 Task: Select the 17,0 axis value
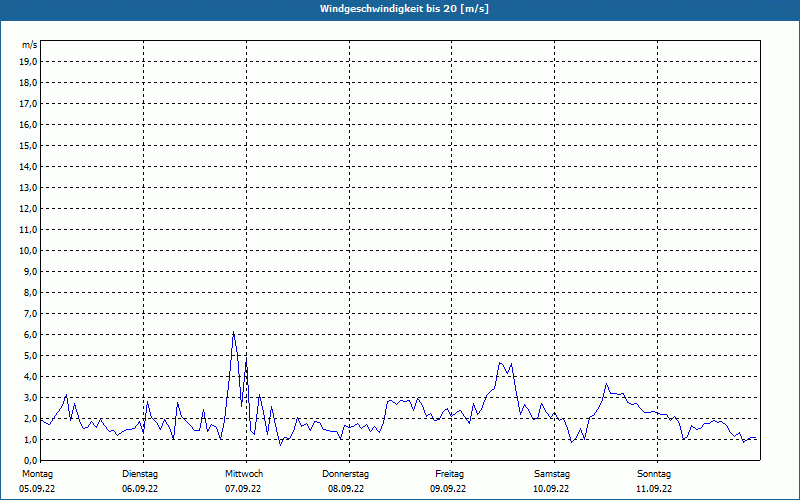tap(28, 104)
